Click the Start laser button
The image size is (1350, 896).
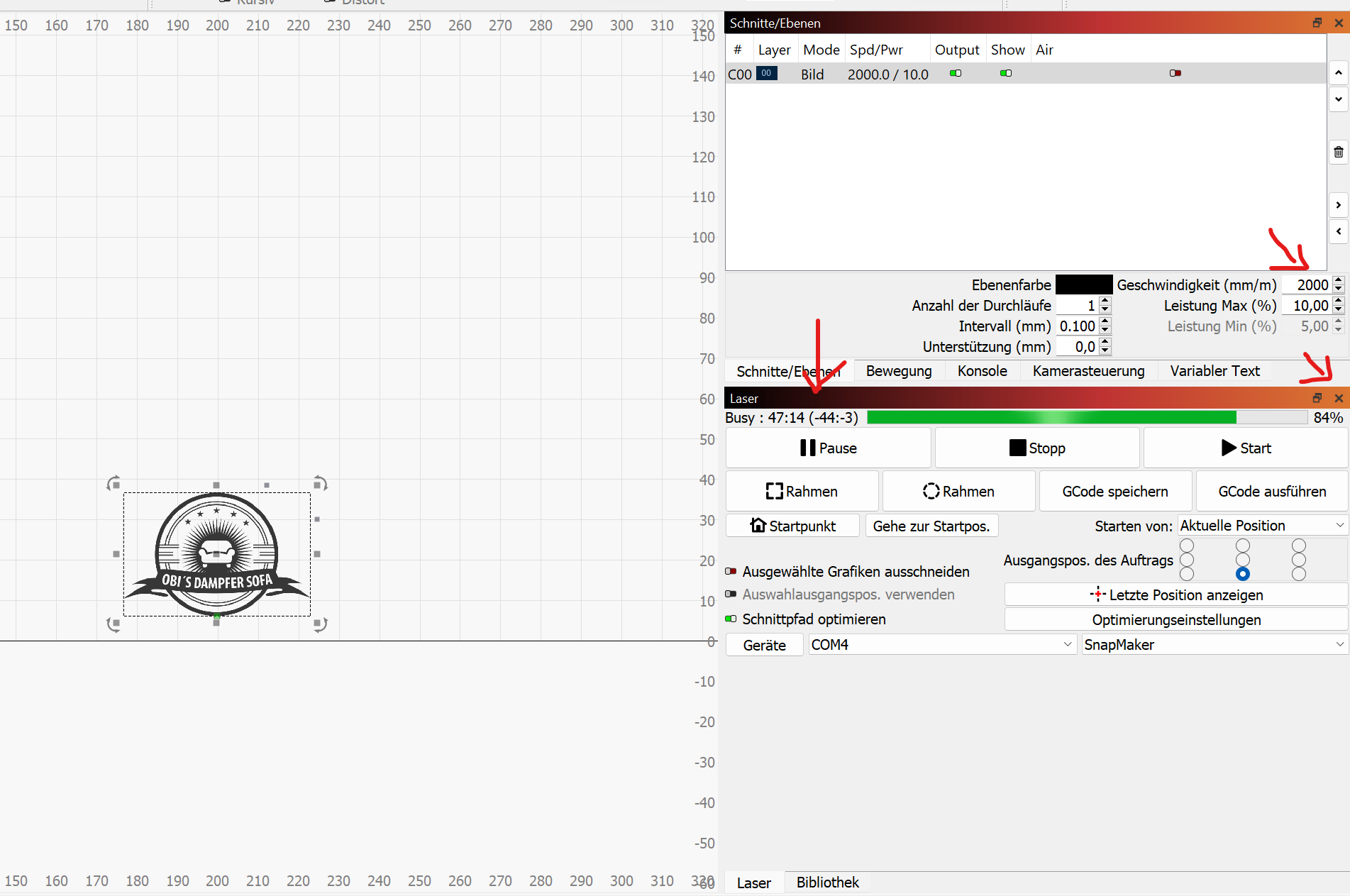(x=1246, y=448)
